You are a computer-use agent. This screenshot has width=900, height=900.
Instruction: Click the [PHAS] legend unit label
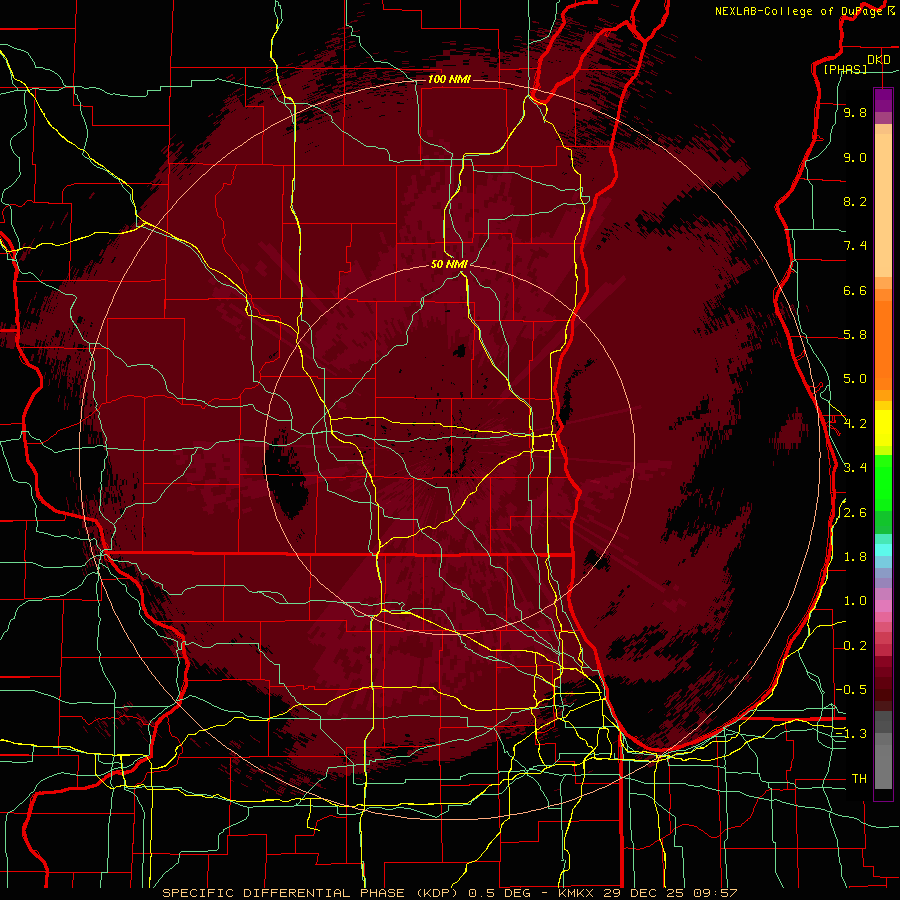click(845, 69)
